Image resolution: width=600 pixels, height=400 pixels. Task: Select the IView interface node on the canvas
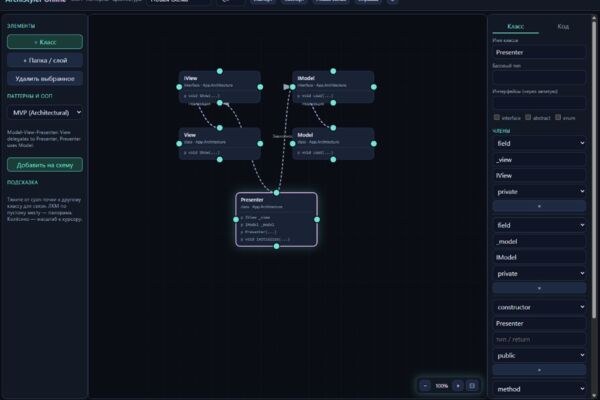220,87
